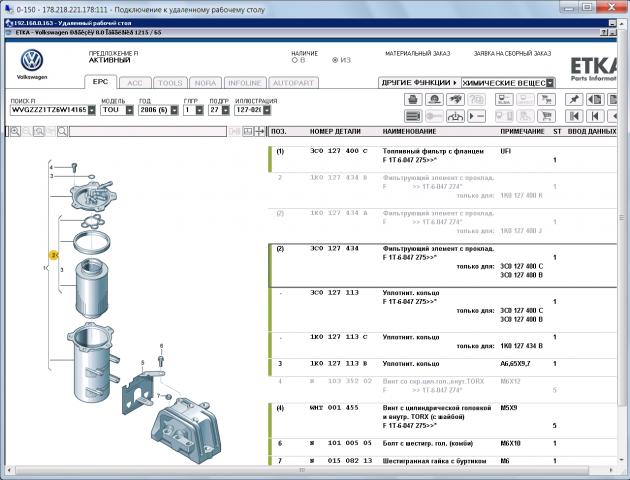
Task: Click the third magnifier icon in illustration toolbar
Action: click(39, 131)
